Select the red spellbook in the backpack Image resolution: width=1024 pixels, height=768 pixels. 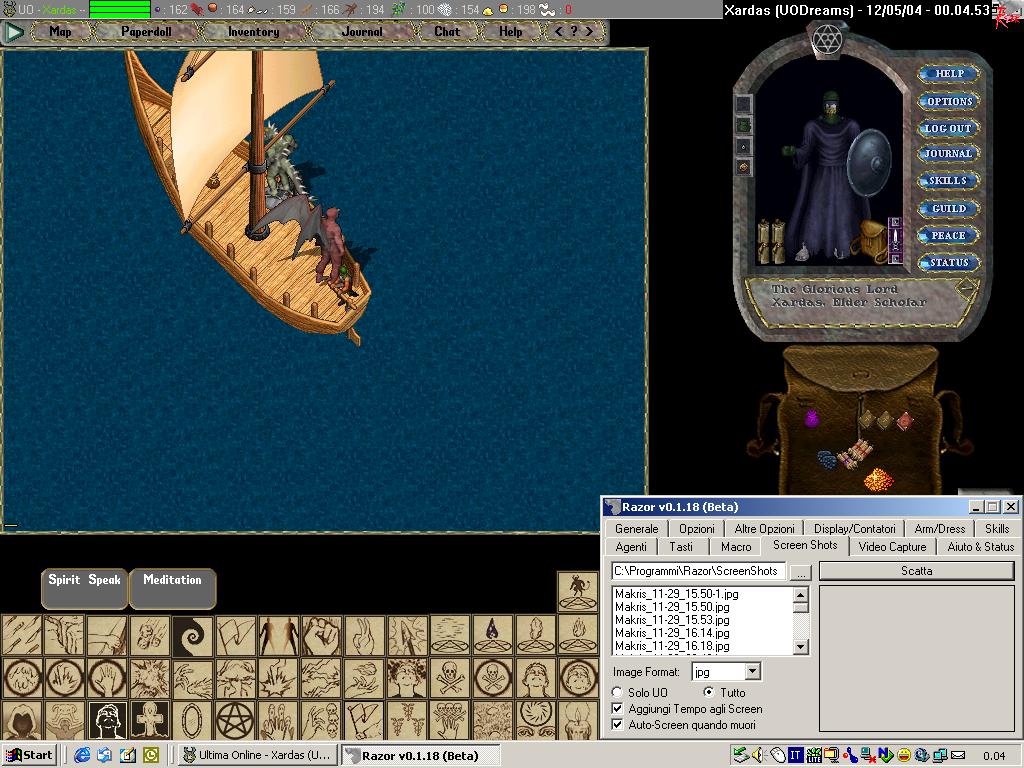905,421
